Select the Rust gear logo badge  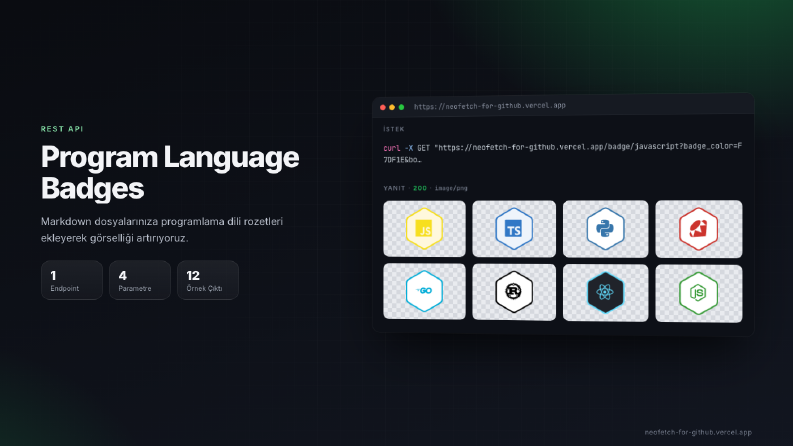pos(514,292)
